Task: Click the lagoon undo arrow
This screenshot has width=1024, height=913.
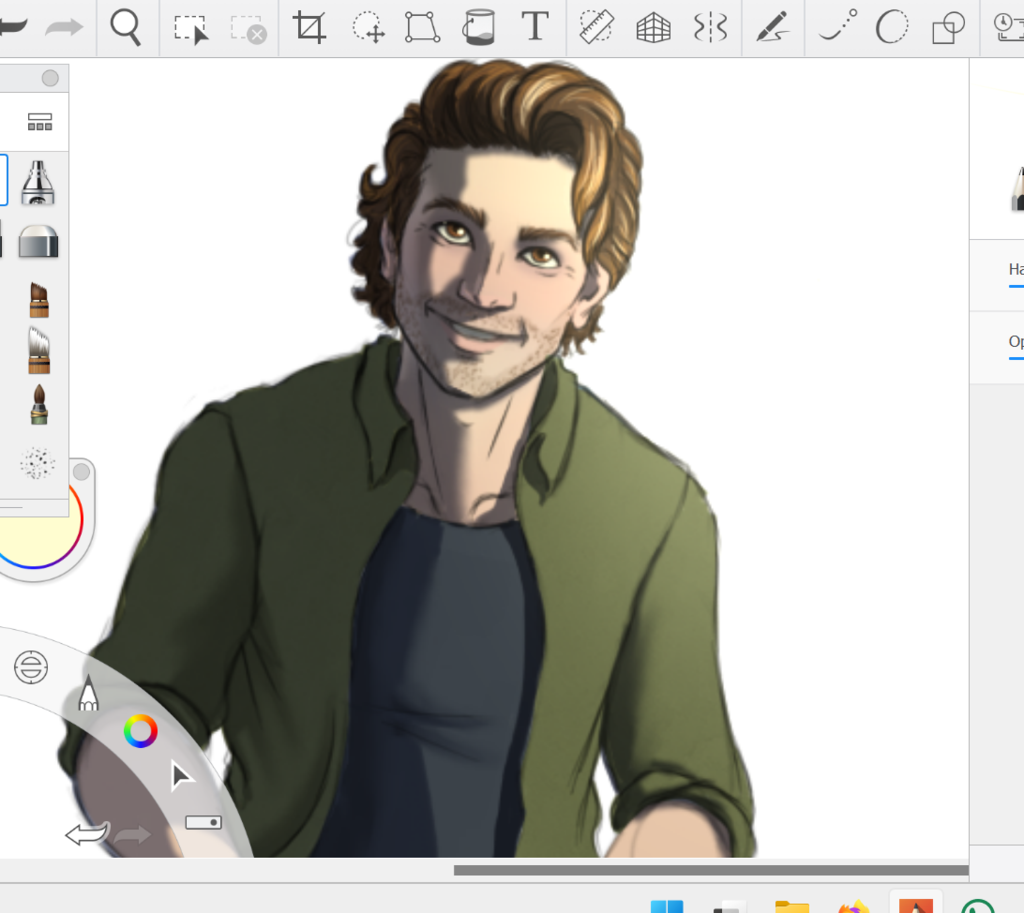Action: point(88,834)
